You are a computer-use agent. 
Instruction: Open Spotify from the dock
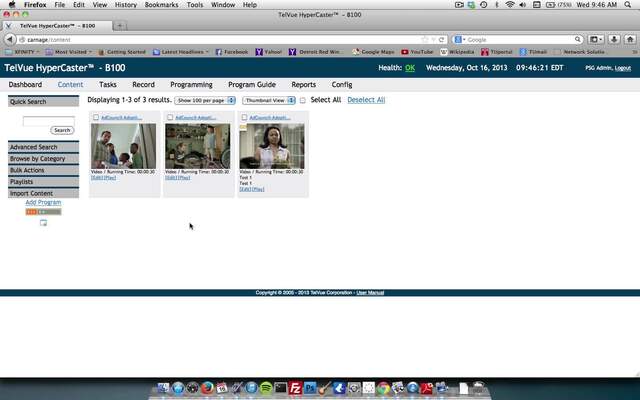267,387
